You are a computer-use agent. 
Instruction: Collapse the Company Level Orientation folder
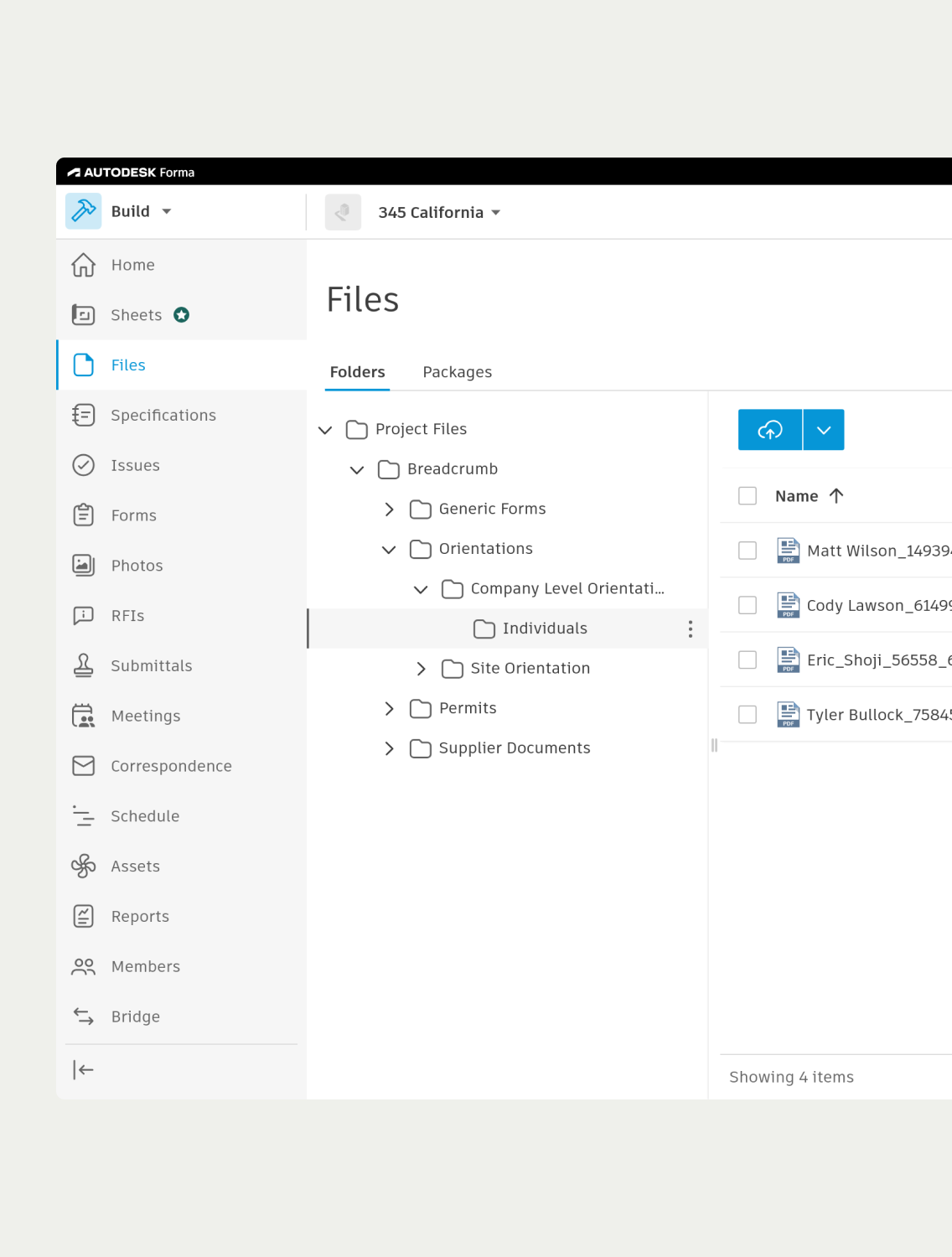(x=421, y=589)
